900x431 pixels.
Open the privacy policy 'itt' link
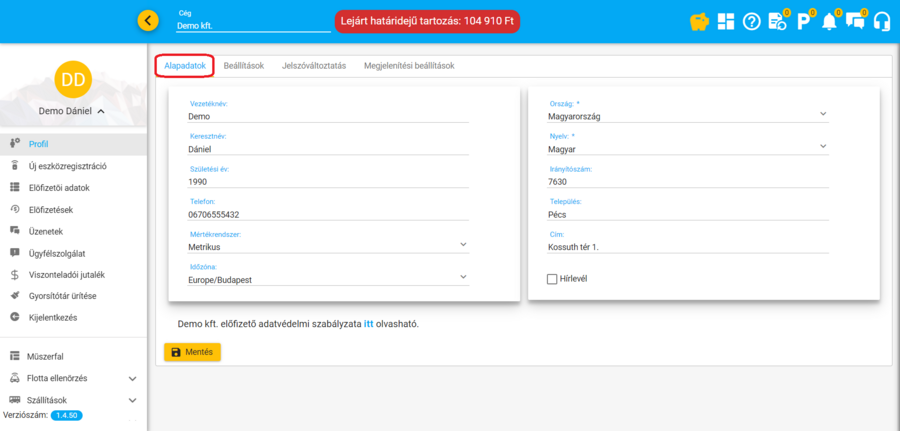click(368, 324)
